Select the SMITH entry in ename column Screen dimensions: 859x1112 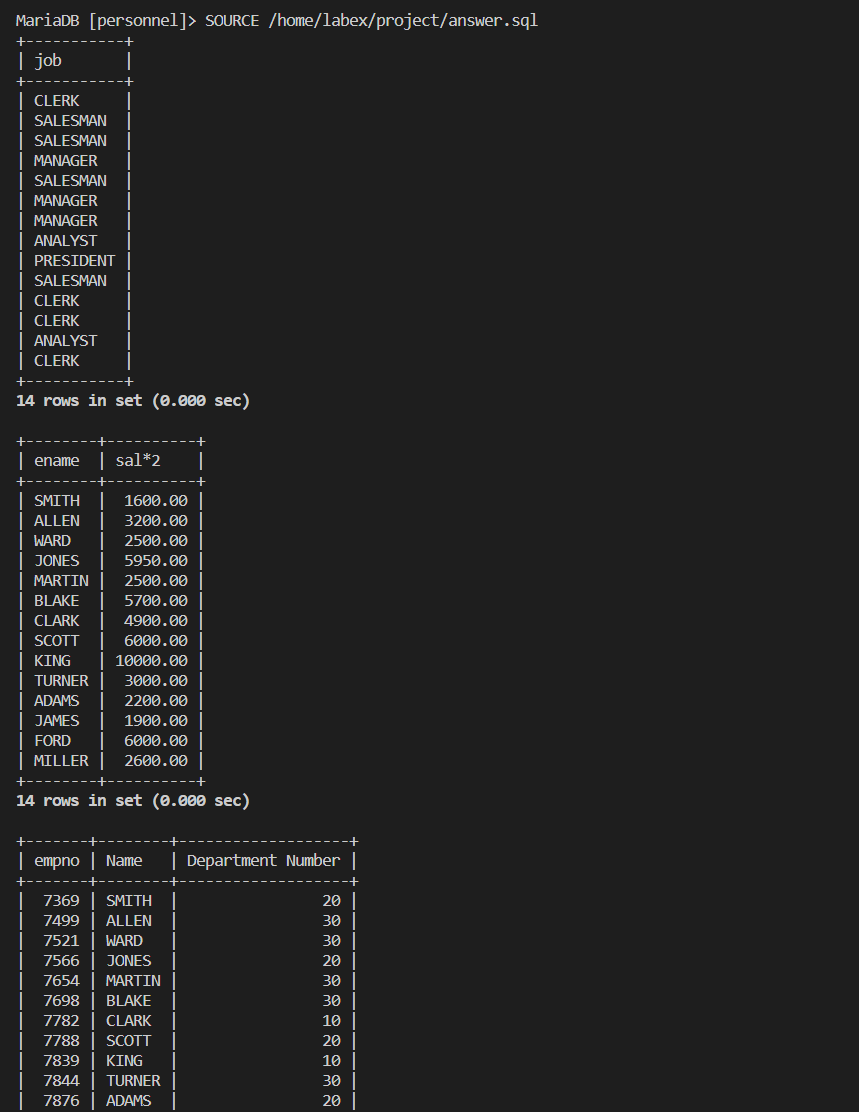[56, 500]
